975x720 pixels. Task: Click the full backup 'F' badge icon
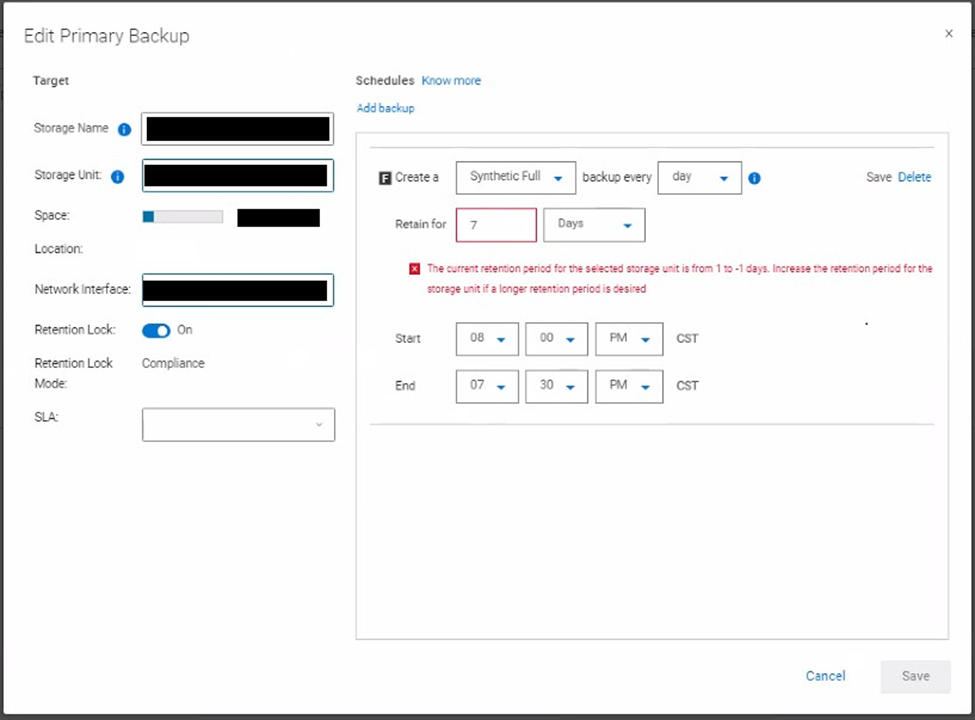point(385,177)
